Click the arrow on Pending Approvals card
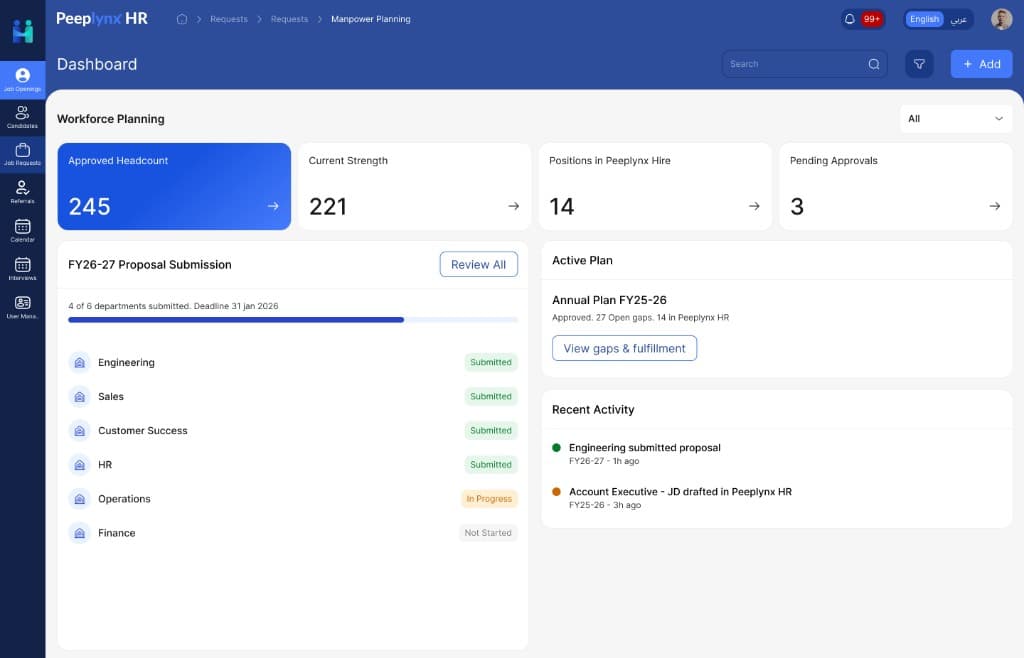This screenshot has width=1024, height=658. (995, 206)
